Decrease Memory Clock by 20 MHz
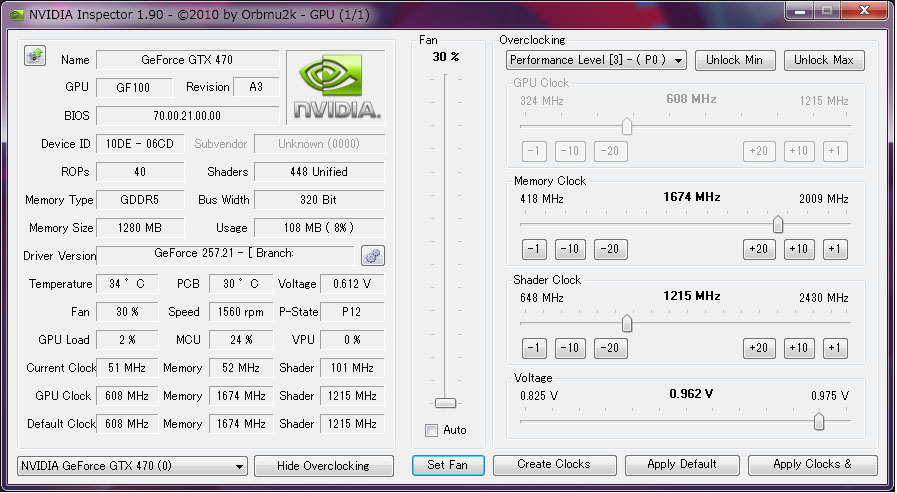This screenshot has width=897, height=493. 610,249
